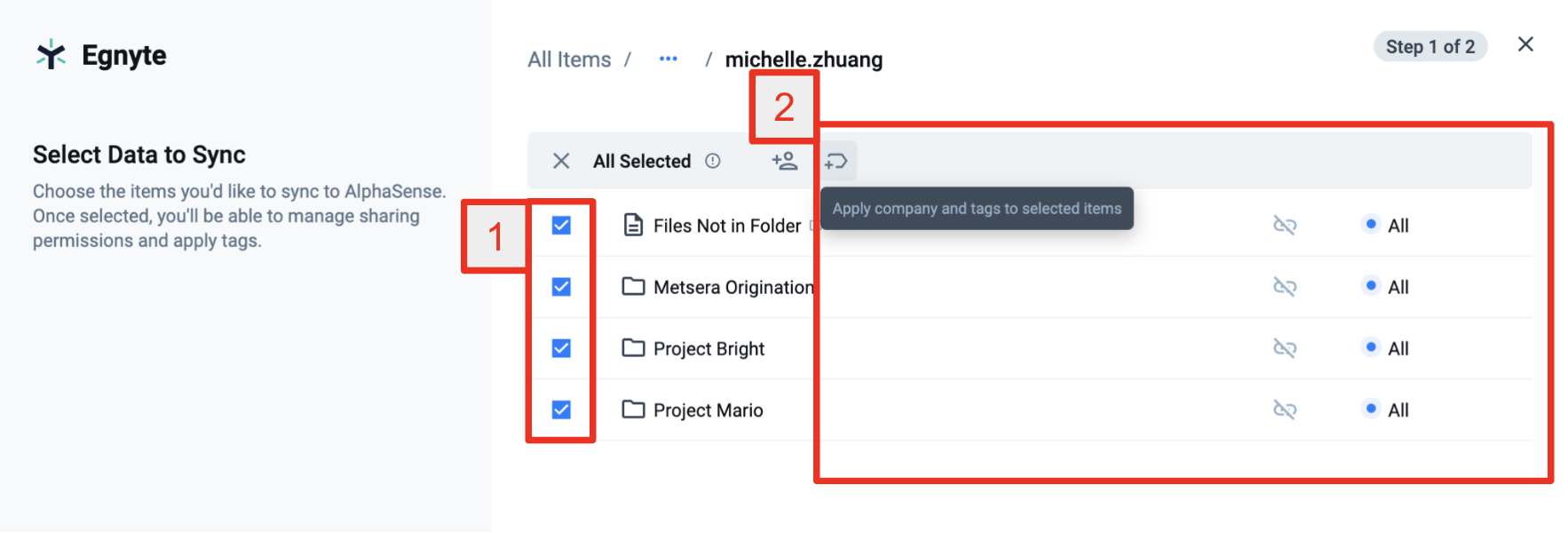Screen dimensions: 1568x533
Task: Click the info icon beside All Selected
Action: (x=713, y=161)
